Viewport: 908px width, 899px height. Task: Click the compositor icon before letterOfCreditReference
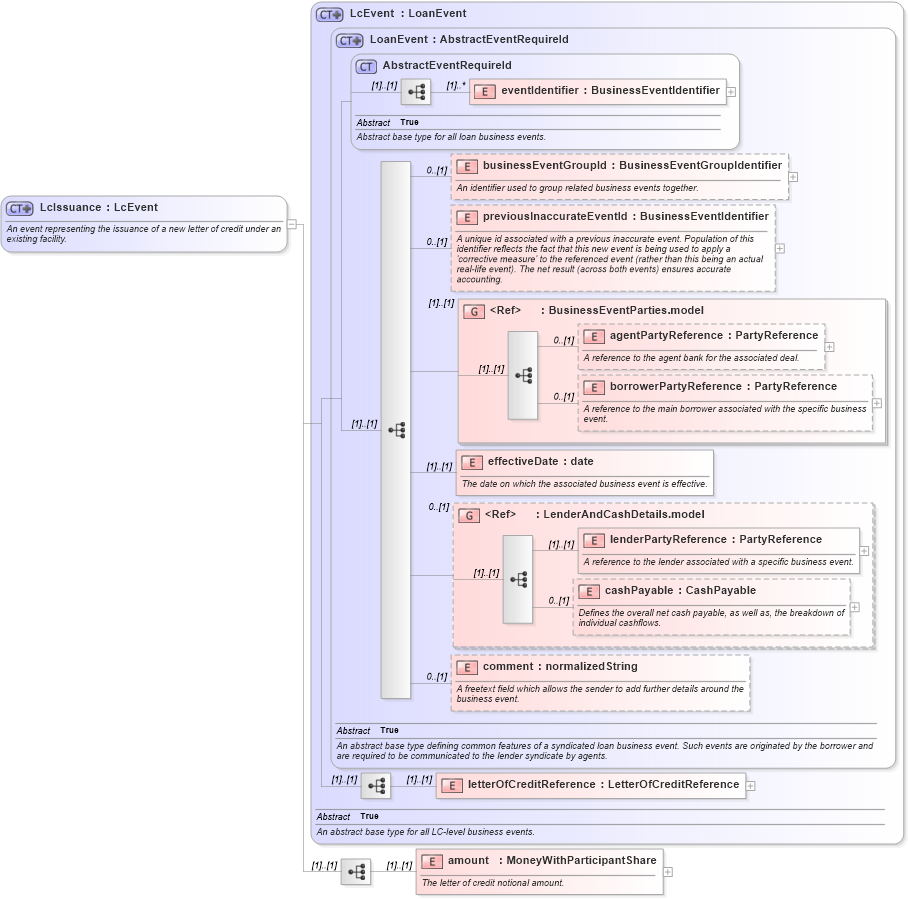376,785
